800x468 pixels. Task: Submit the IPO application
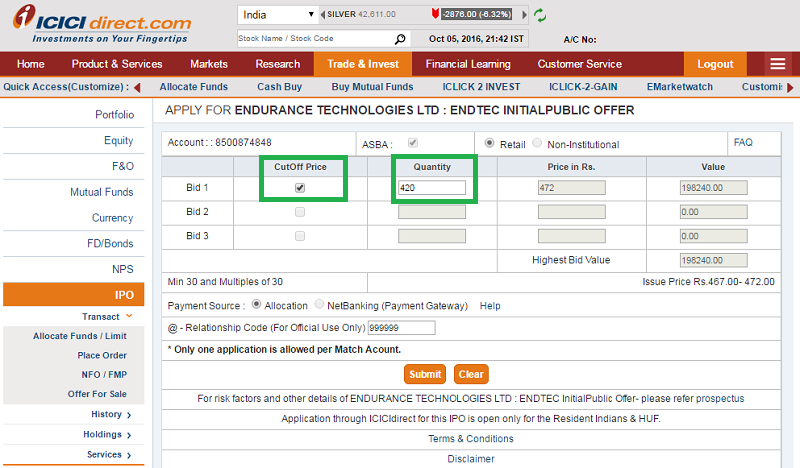click(x=425, y=374)
